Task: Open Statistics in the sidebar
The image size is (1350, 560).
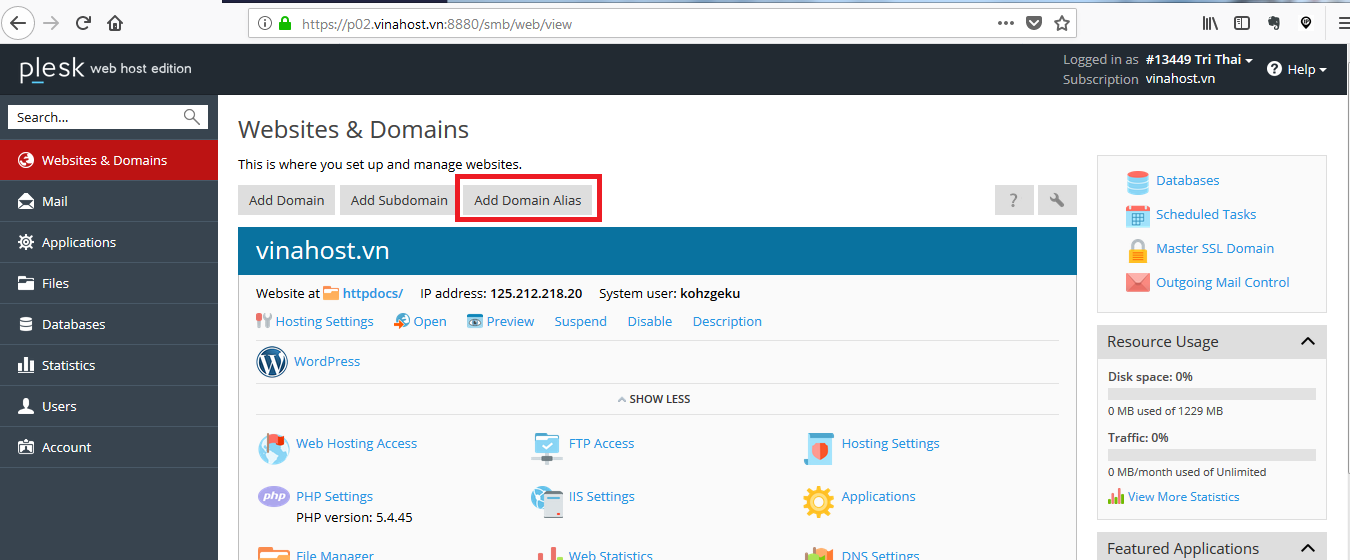Action: (x=109, y=365)
